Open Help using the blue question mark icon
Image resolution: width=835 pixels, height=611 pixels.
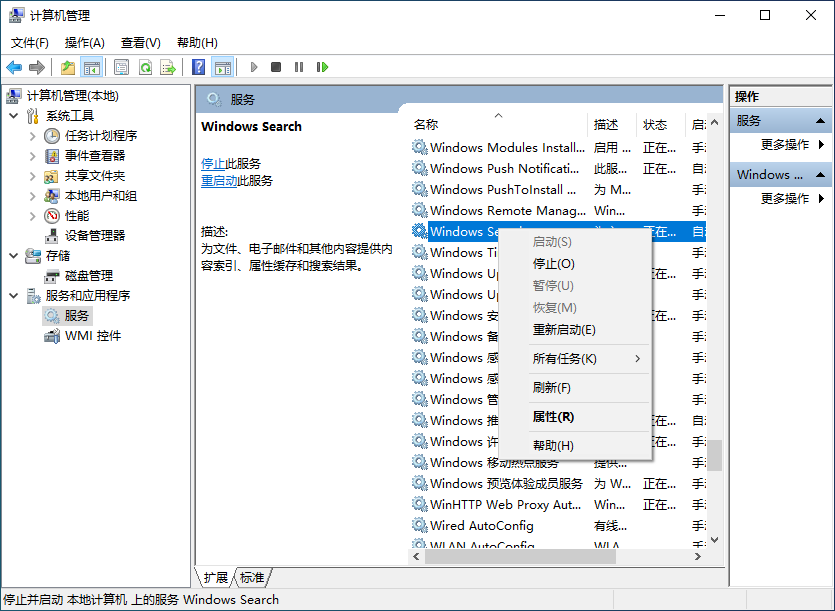click(198, 67)
